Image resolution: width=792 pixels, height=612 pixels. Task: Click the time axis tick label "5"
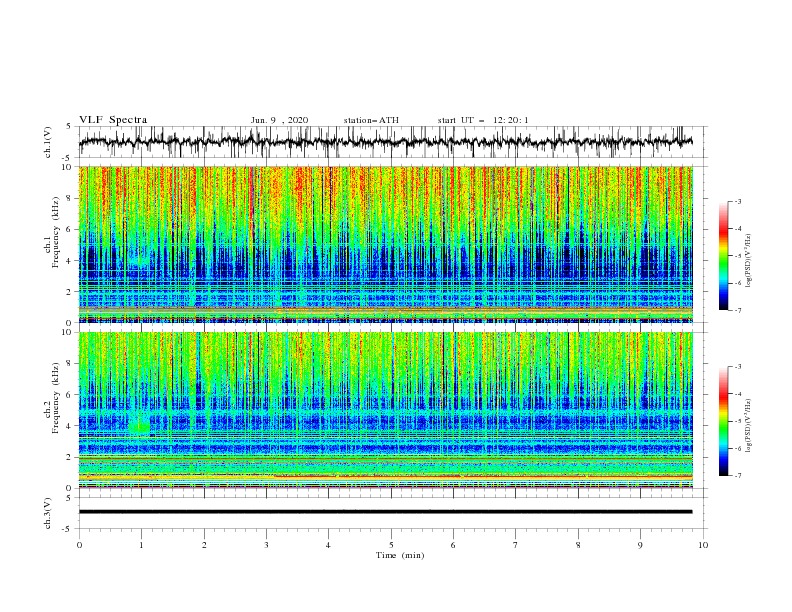pyautogui.click(x=391, y=545)
